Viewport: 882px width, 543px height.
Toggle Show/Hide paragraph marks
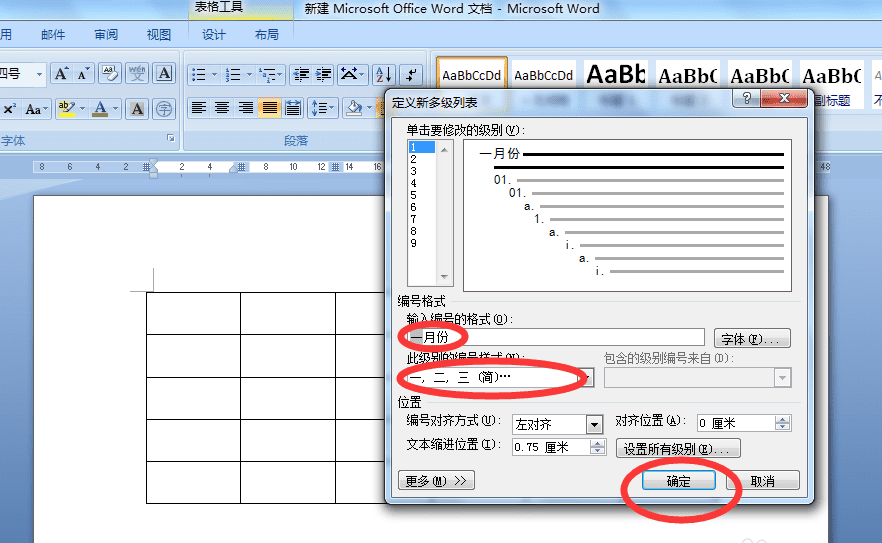click(411, 74)
